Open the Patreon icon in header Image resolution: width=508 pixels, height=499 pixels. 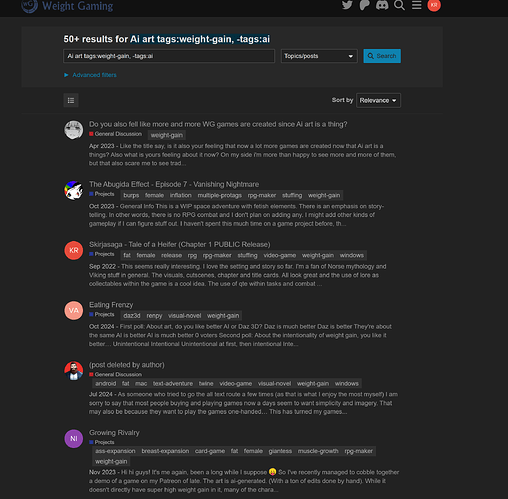[x=364, y=5]
